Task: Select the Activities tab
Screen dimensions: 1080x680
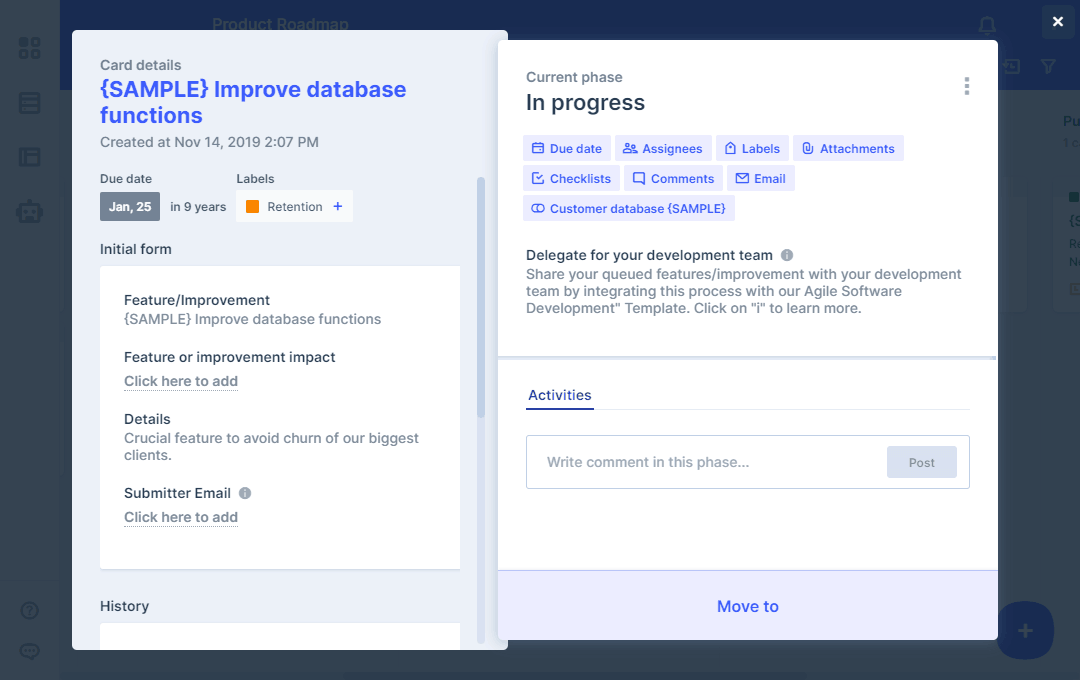Action: pos(560,395)
